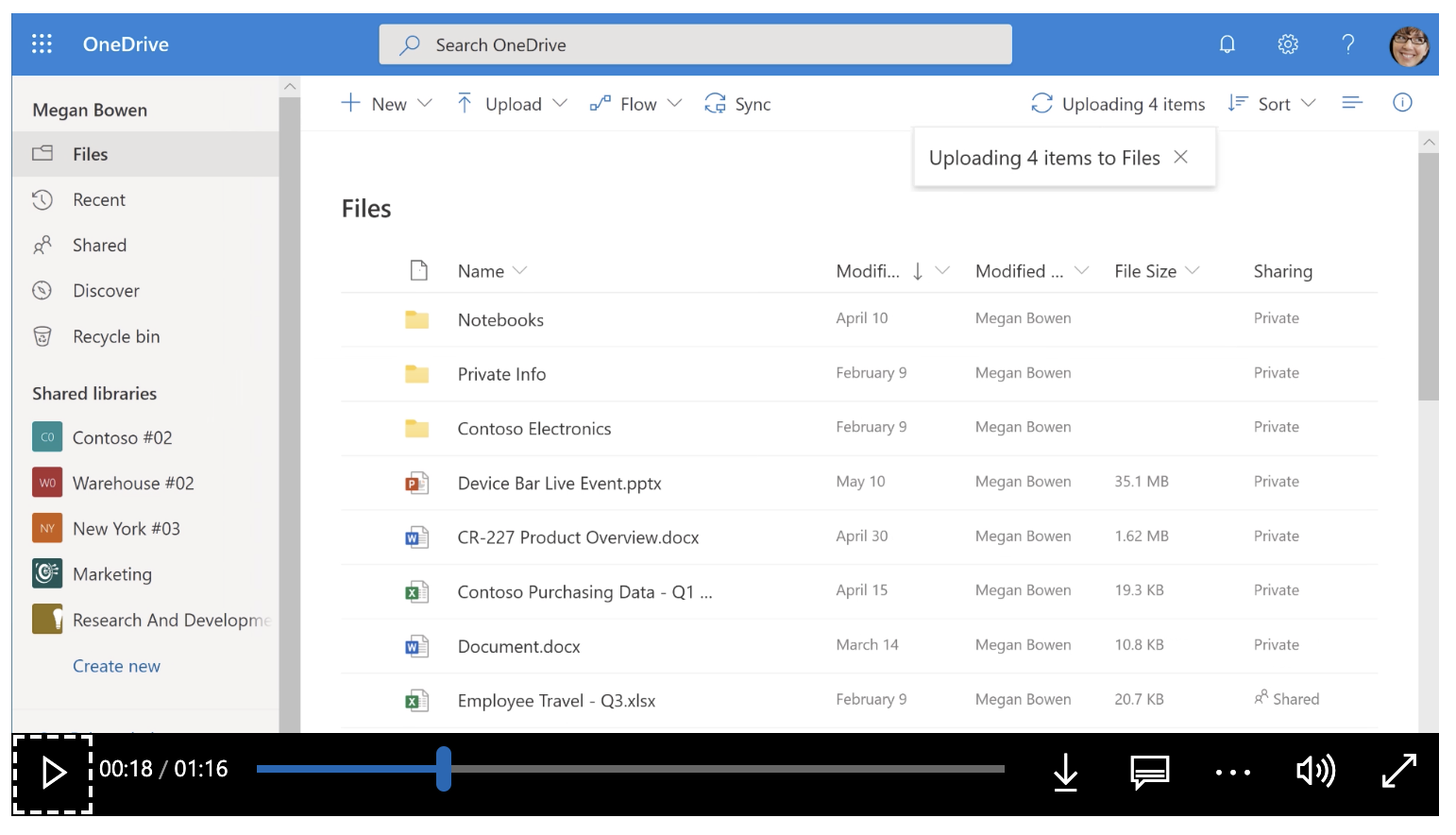Click the Shared libraries heading
The width and height of the screenshot is (1456, 835).
[94, 393]
